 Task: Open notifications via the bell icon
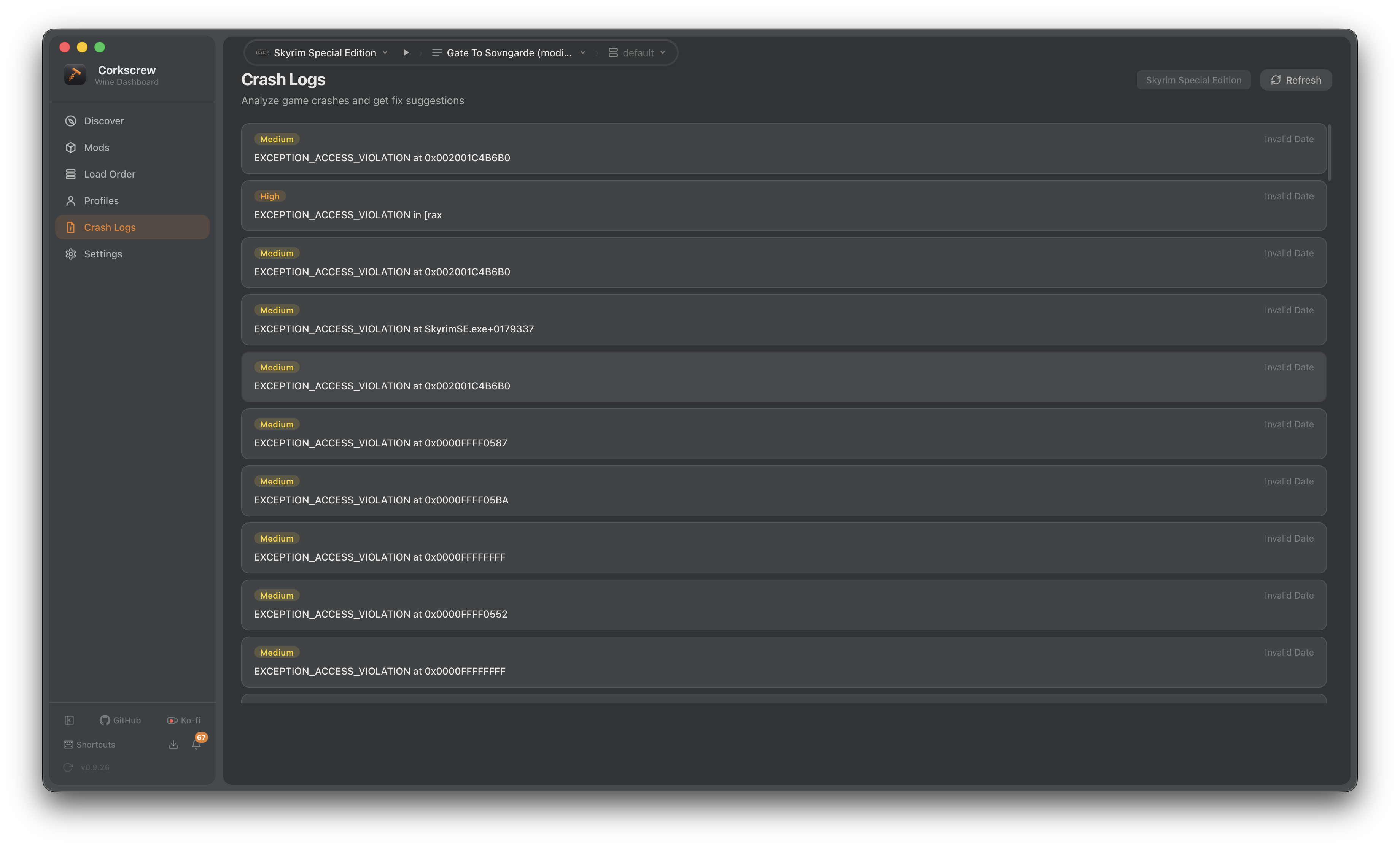196,745
